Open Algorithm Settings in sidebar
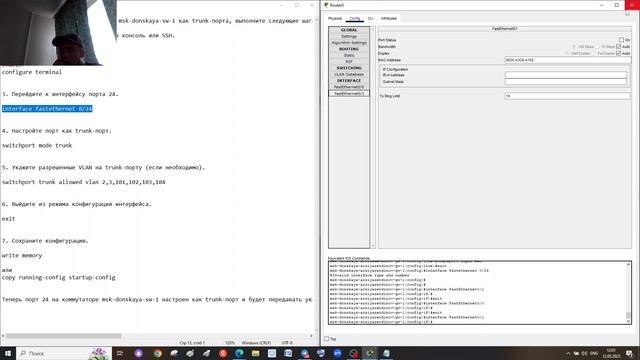Viewport: 640px width, 360px height. tap(349, 42)
